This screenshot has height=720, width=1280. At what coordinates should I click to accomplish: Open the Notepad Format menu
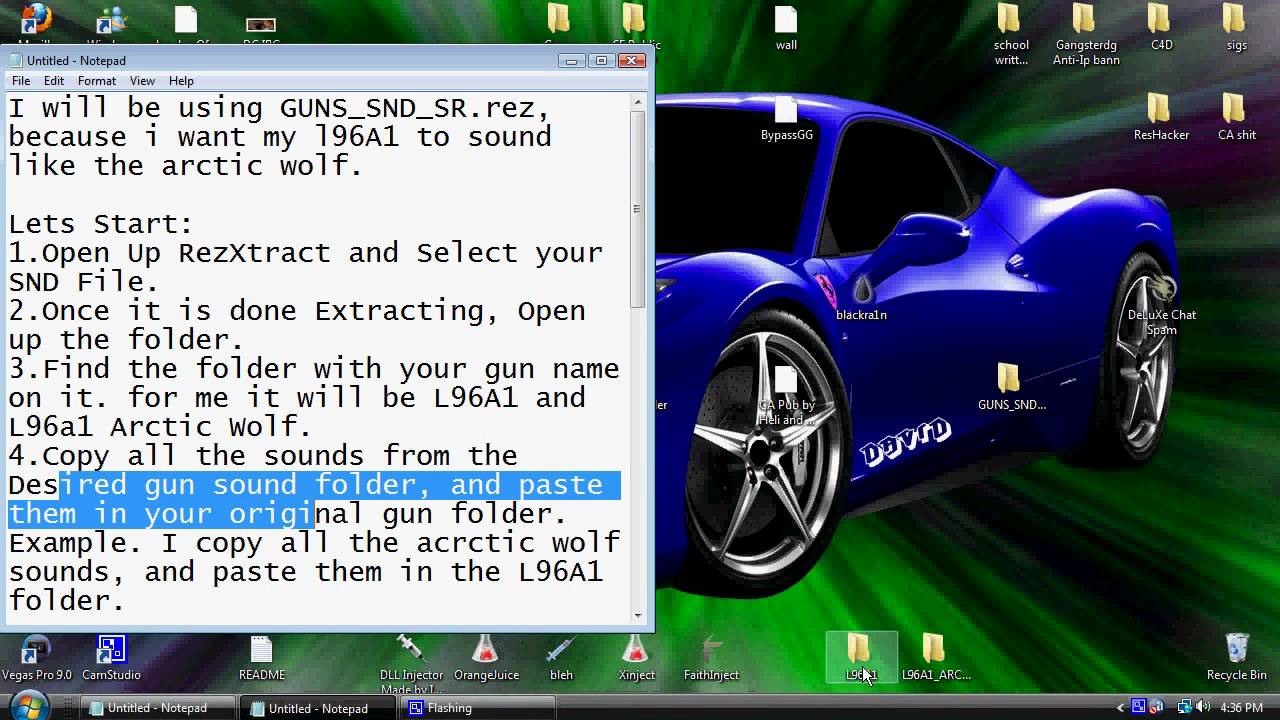(97, 81)
